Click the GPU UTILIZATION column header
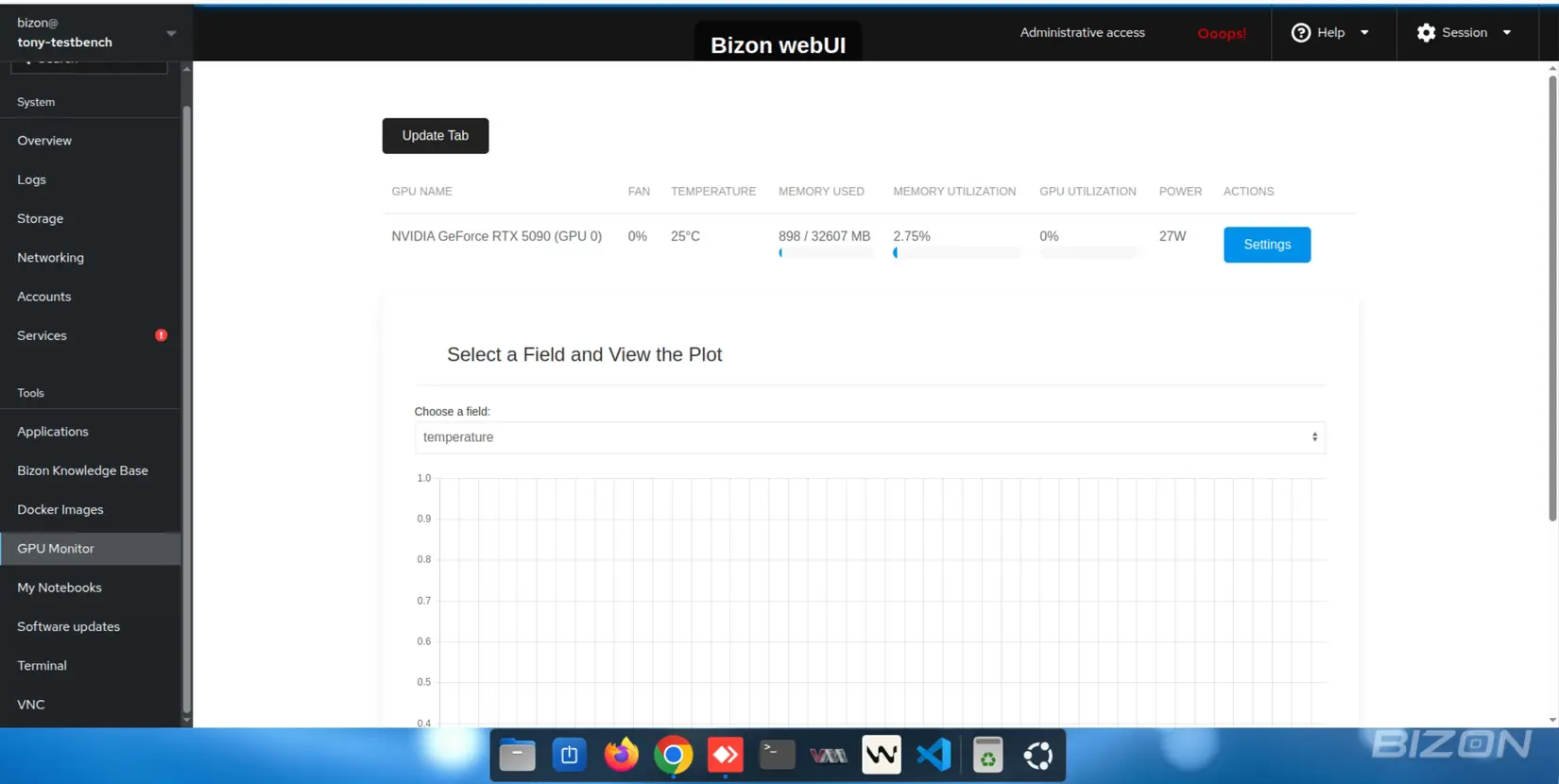The width and height of the screenshot is (1559, 784). coord(1088,192)
